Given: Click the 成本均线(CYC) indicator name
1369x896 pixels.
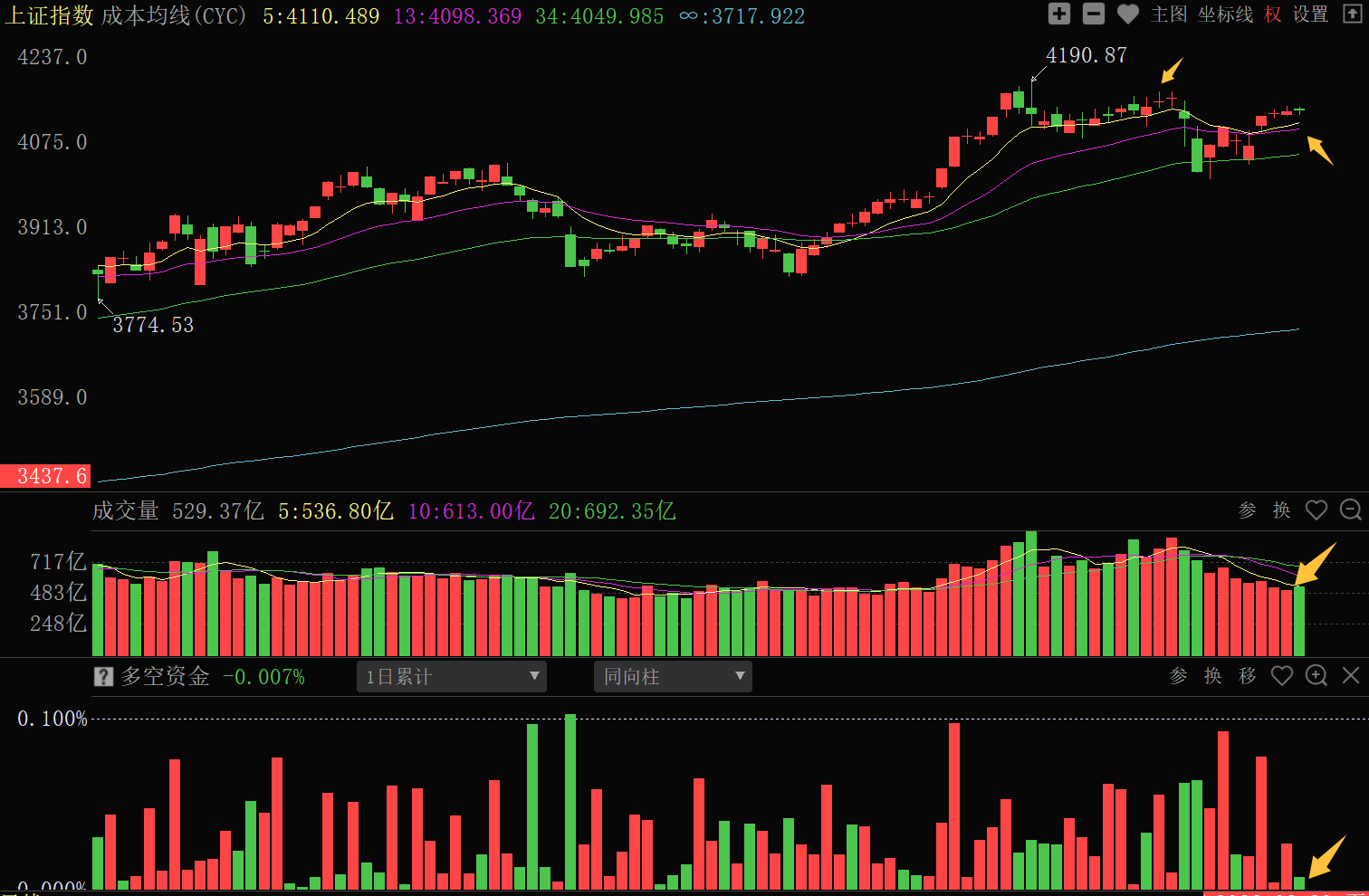Looking at the screenshot, I should (x=174, y=15).
